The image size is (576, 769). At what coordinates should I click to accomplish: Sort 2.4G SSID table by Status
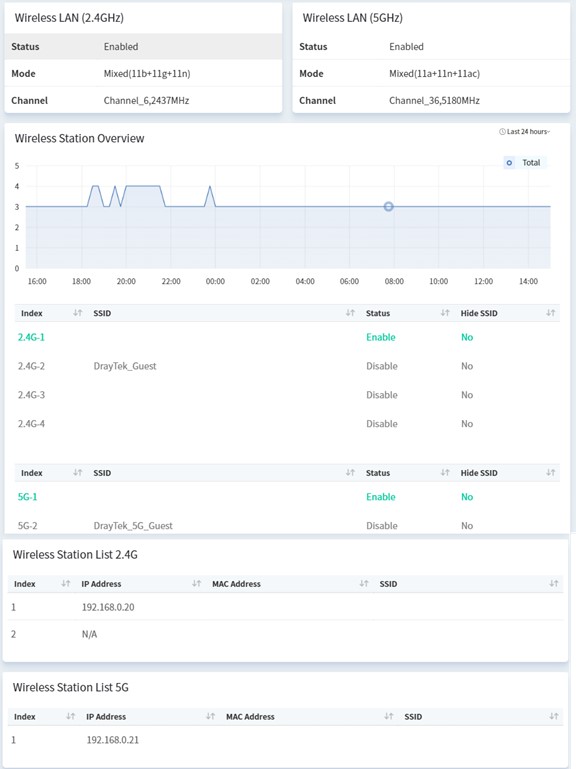tap(445, 313)
